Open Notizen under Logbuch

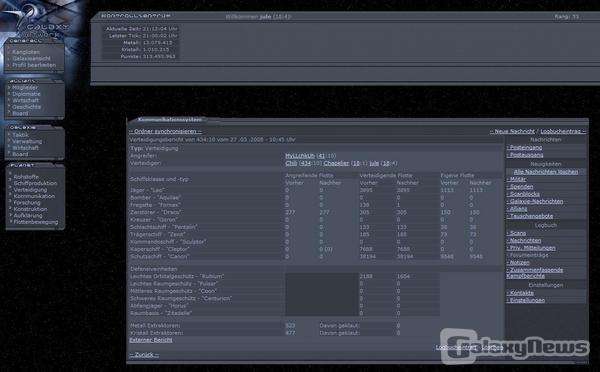point(518,263)
